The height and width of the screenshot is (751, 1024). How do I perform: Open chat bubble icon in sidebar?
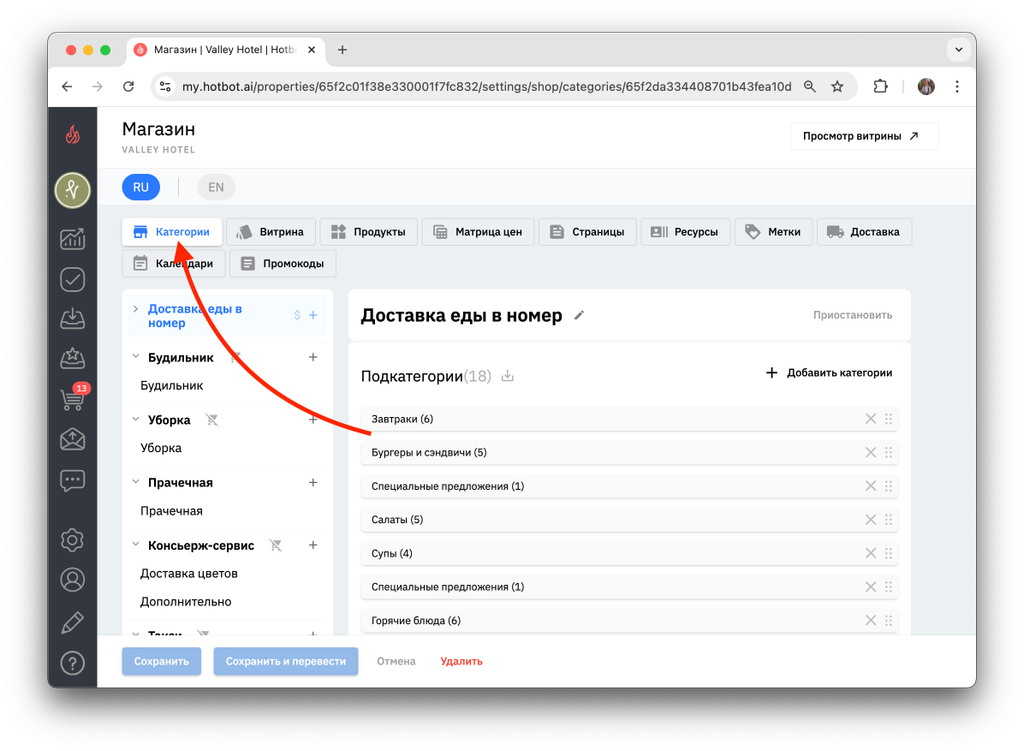[72, 481]
